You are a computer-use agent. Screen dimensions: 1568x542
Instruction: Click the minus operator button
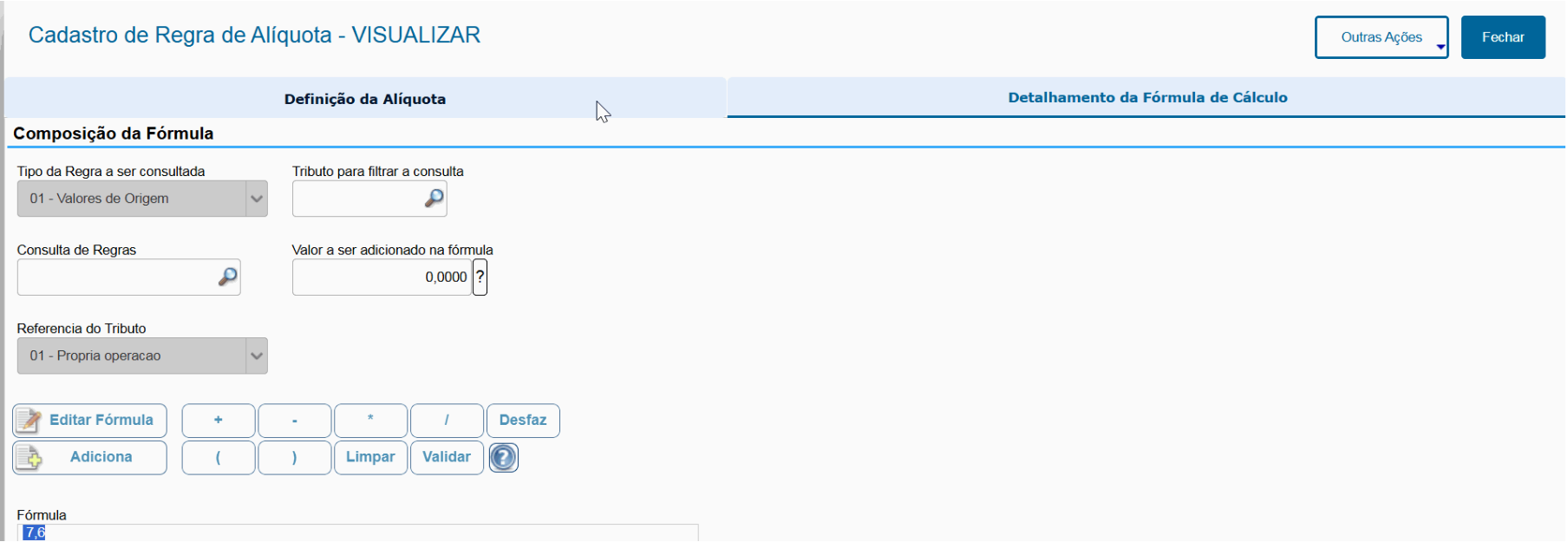click(x=295, y=421)
